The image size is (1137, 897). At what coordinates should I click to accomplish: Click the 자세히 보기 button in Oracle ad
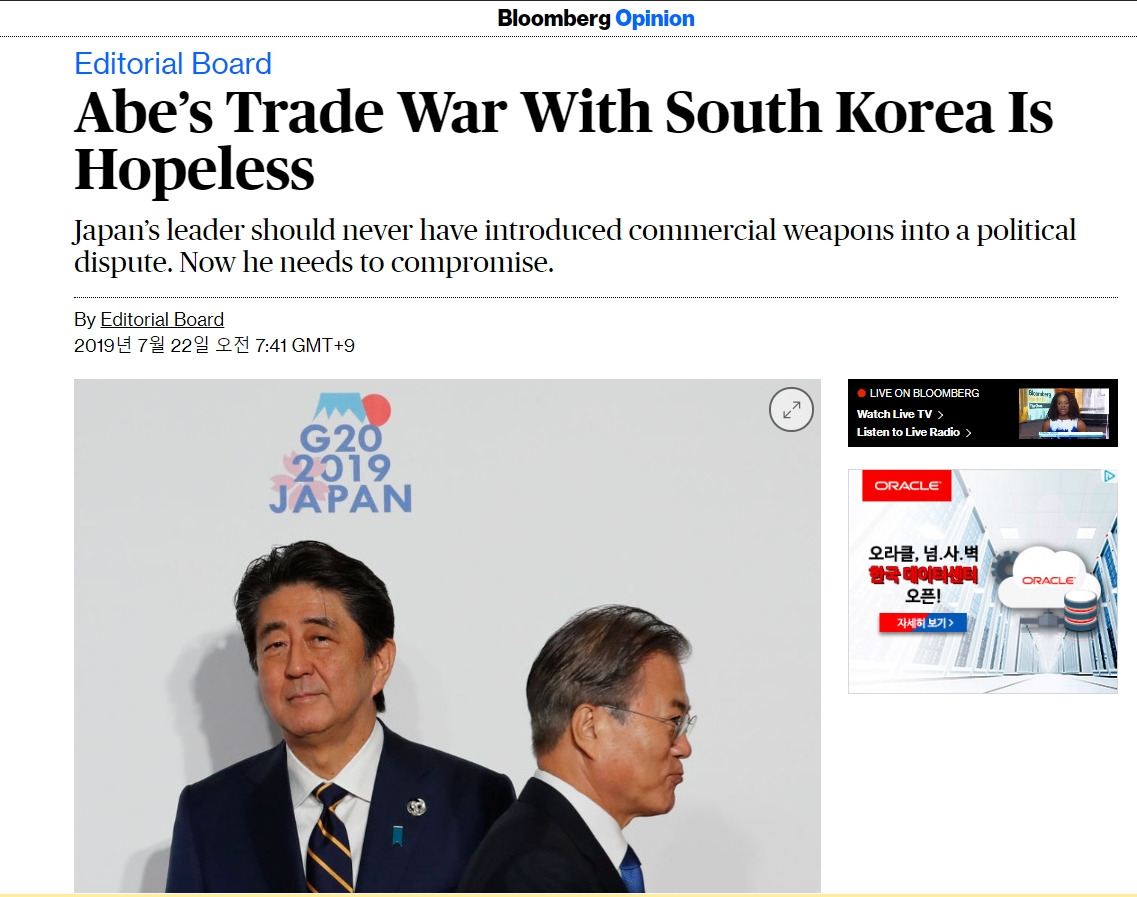coord(923,623)
